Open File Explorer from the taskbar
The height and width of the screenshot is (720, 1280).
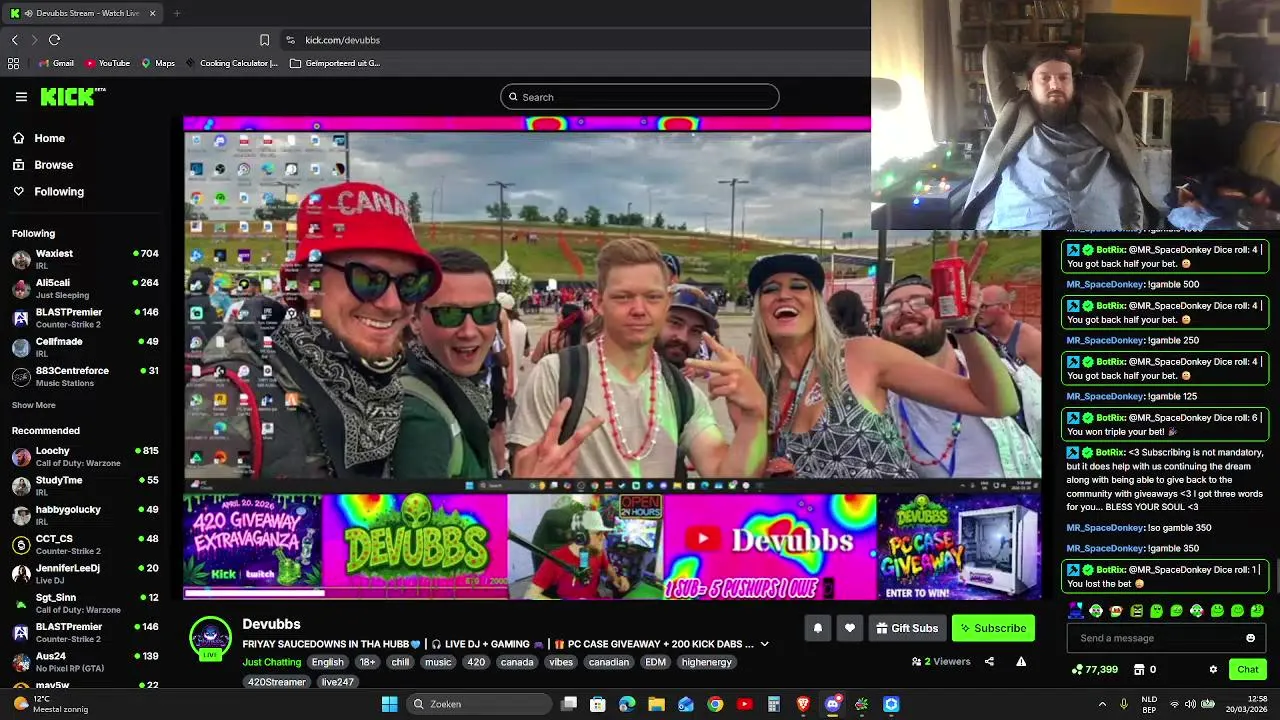click(656, 704)
